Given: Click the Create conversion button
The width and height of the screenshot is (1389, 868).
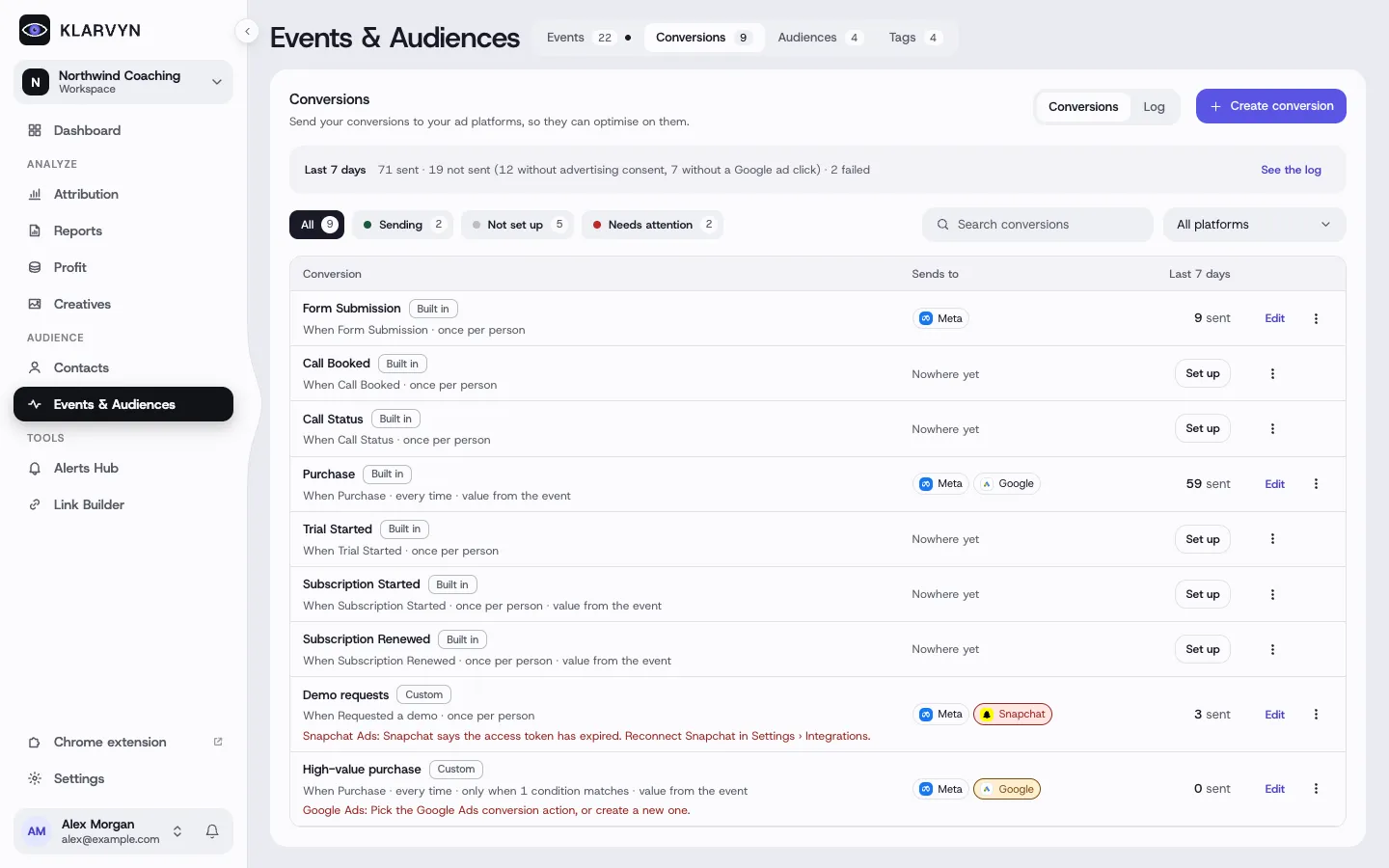Looking at the screenshot, I should pos(1271,106).
